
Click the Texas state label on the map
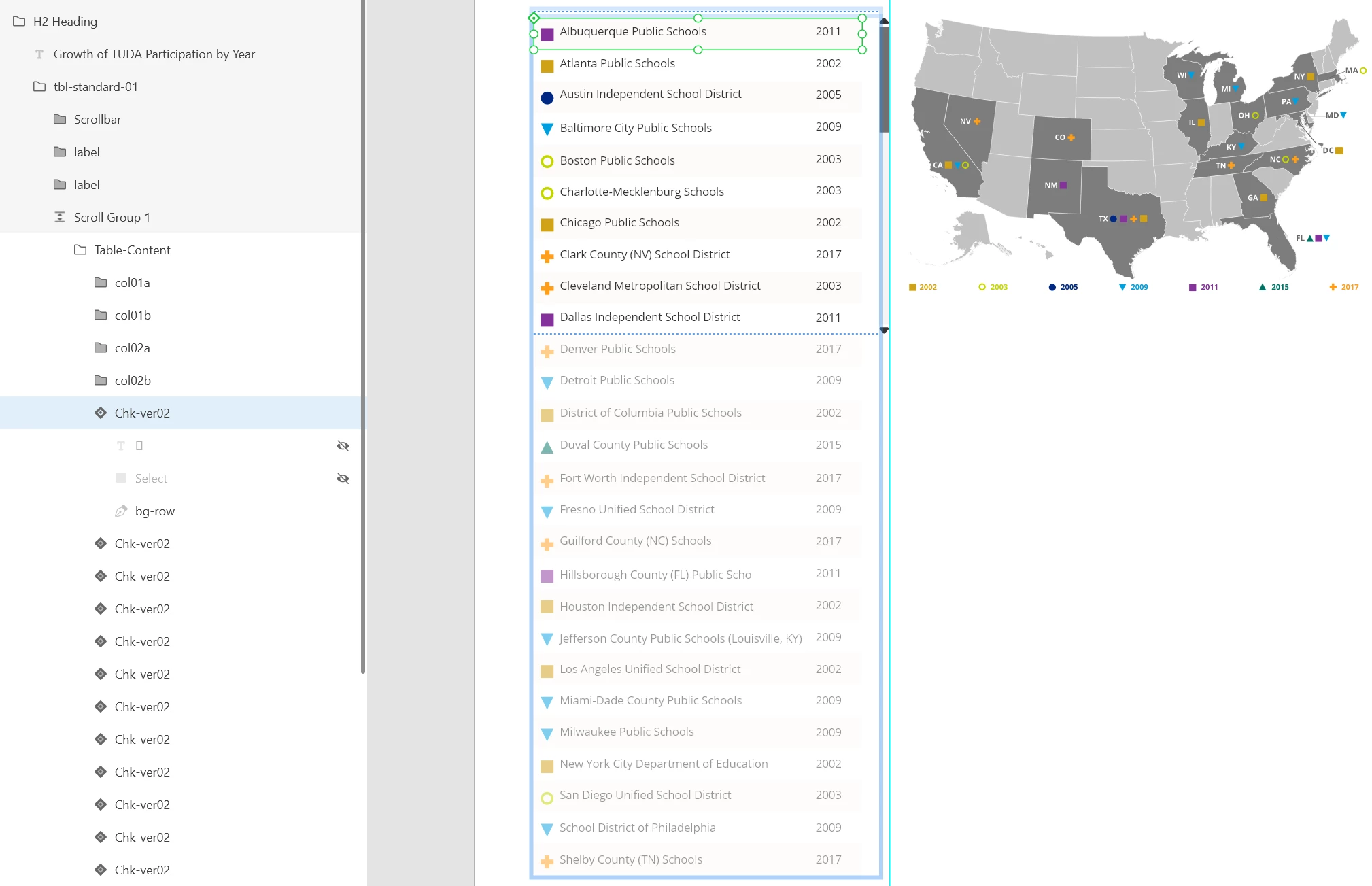(x=1103, y=219)
